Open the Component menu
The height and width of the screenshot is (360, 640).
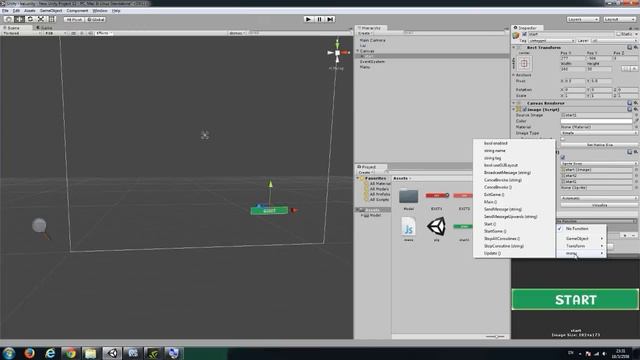(77, 11)
